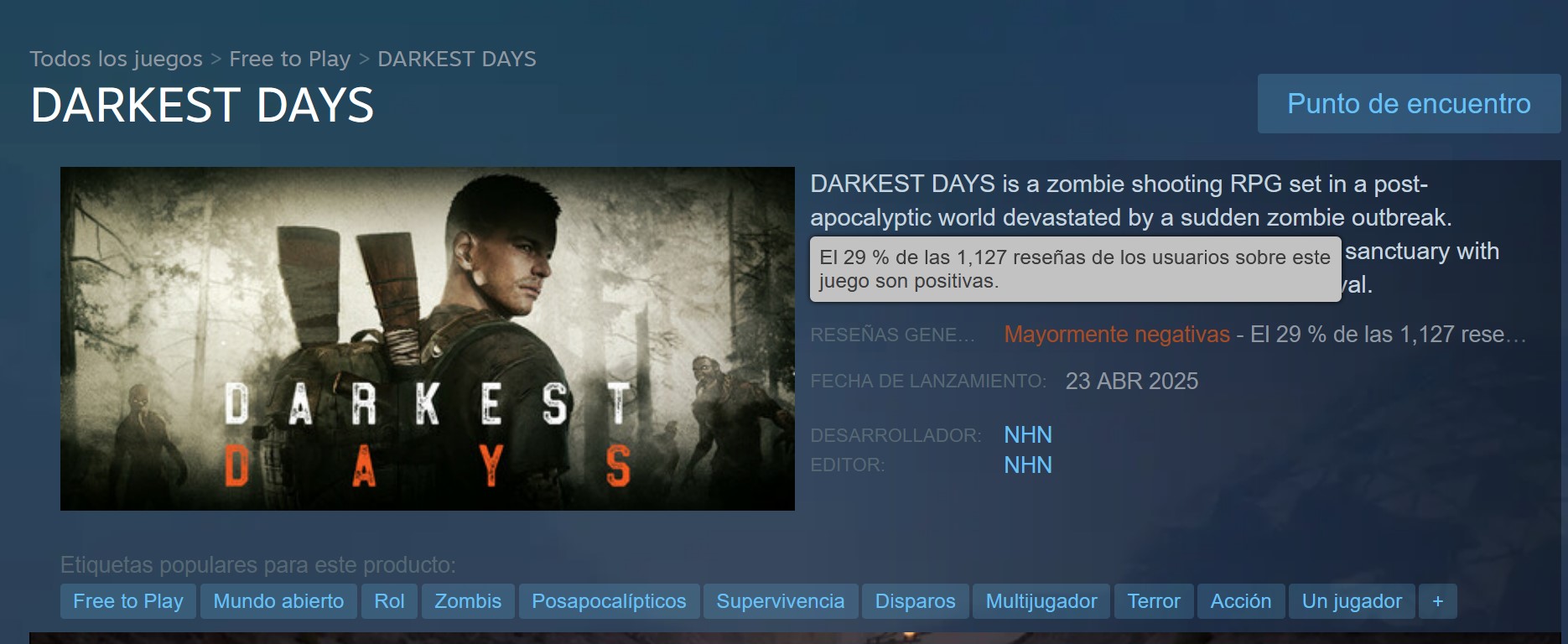Expand more tags with plus button
Viewport: 1568px width, 644px height.
(x=1438, y=601)
